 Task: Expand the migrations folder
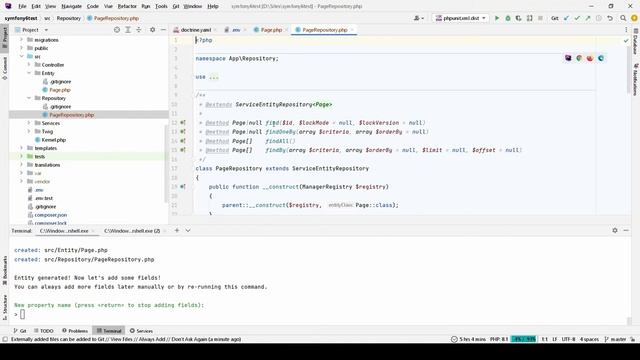22,40
